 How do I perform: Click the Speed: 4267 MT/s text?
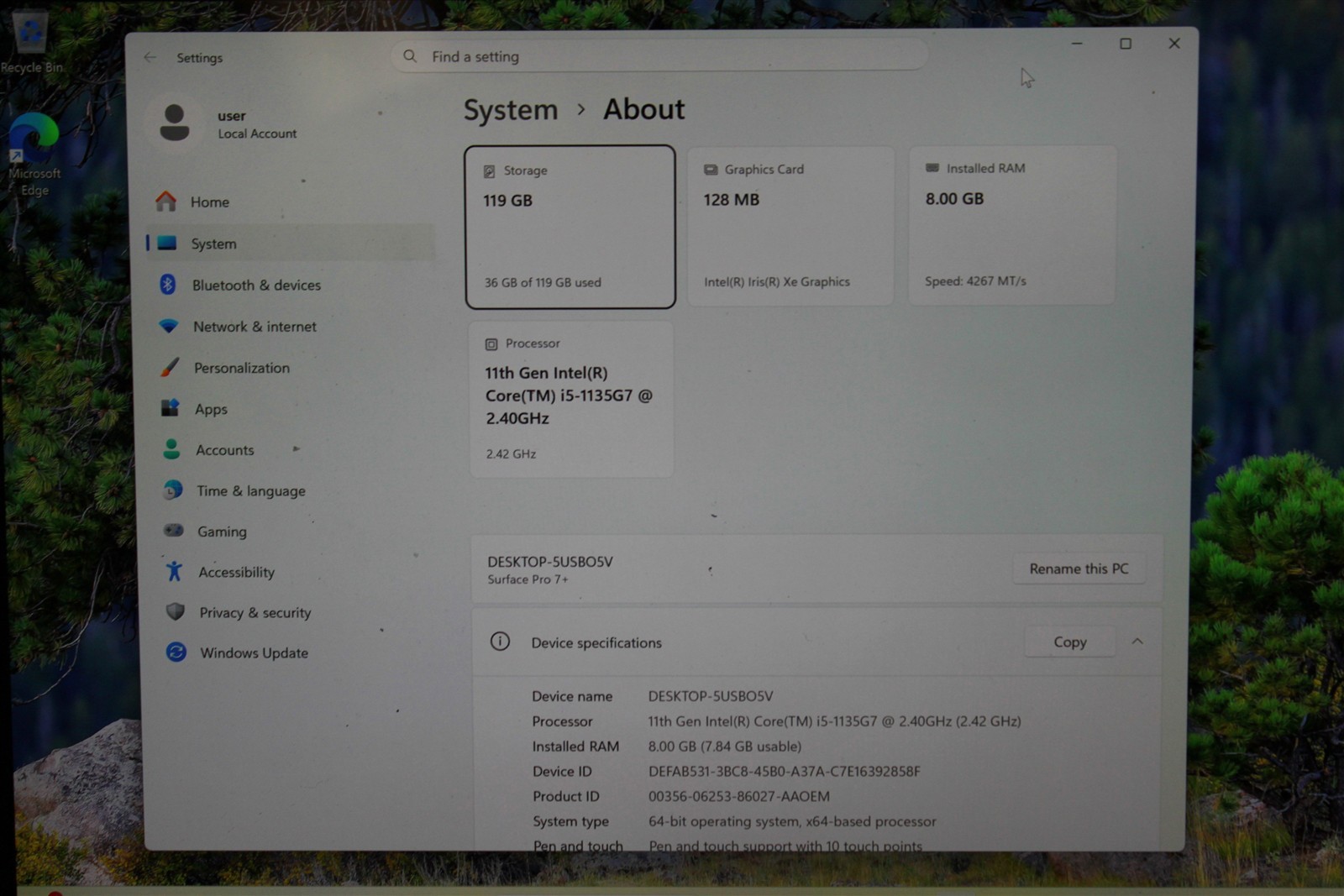(975, 280)
